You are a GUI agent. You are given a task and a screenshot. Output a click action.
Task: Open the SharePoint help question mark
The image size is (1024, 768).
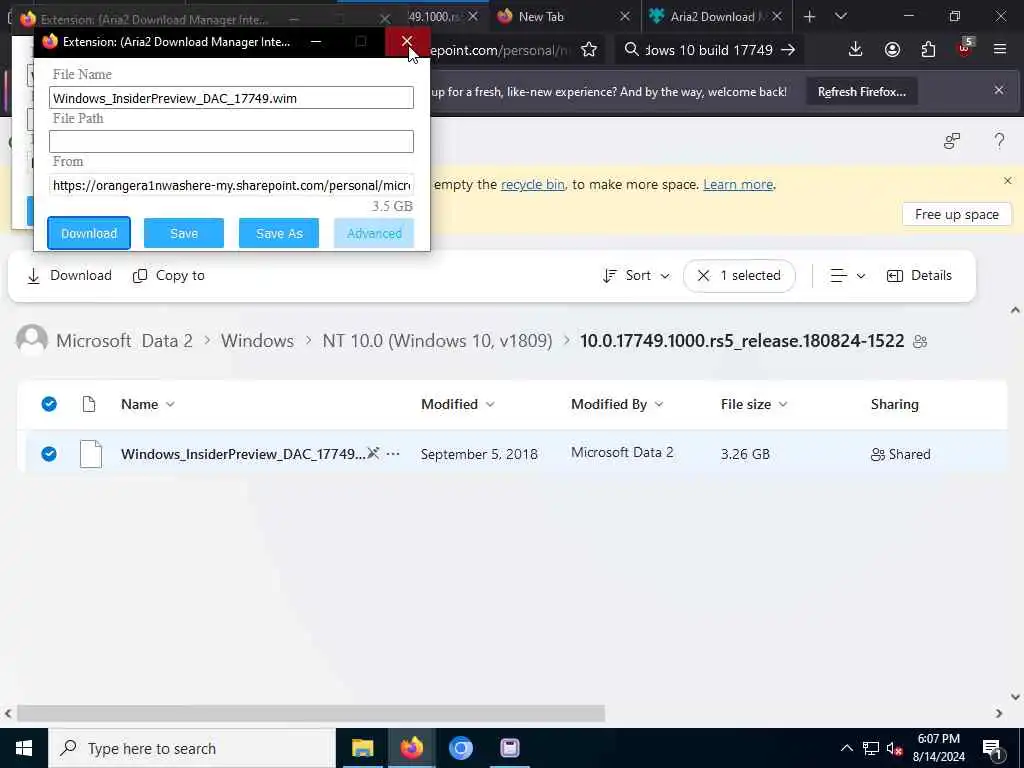(x=999, y=140)
